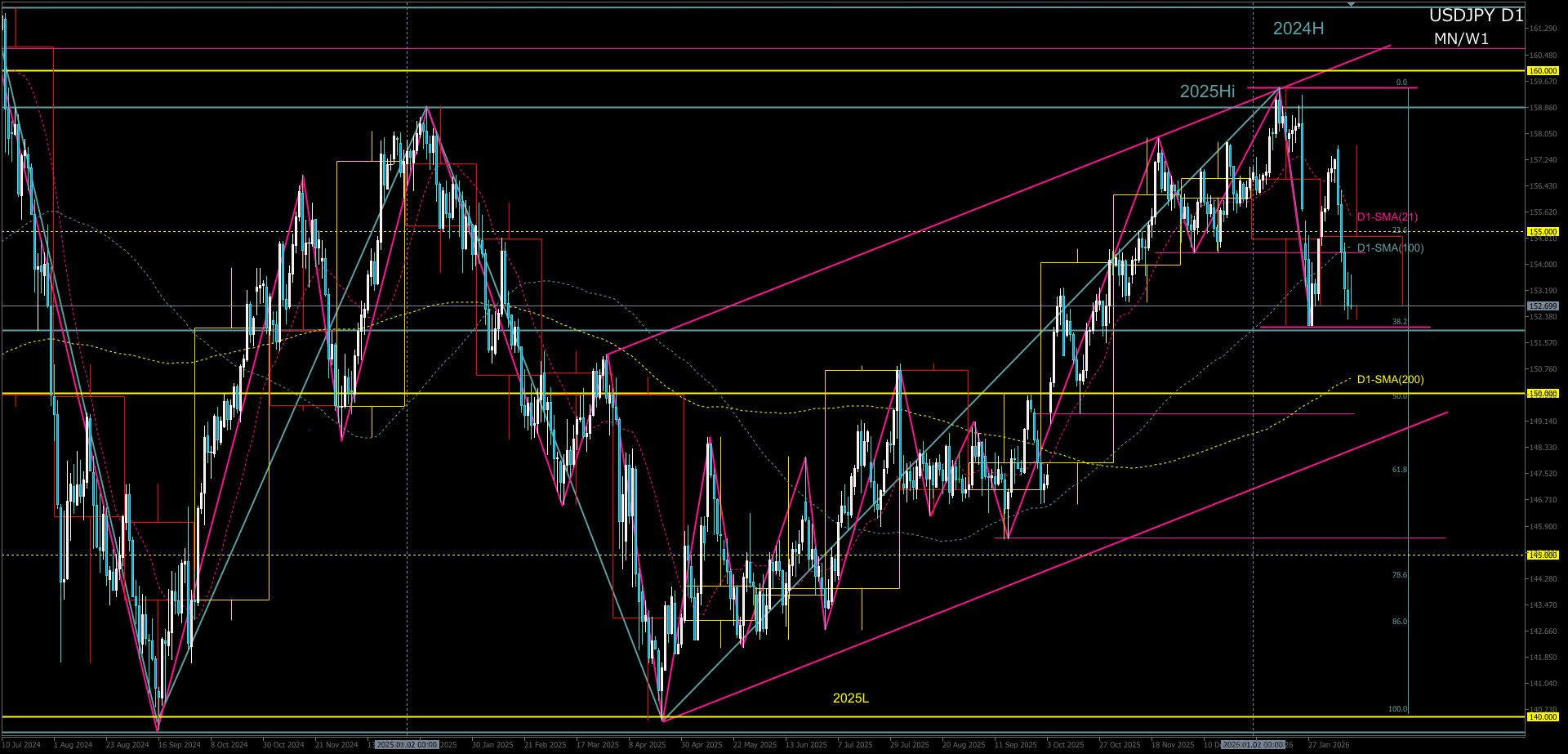Select the D1-SMA(21) indicator label
Viewport: 1568px width, 754px height.
[x=1387, y=217]
